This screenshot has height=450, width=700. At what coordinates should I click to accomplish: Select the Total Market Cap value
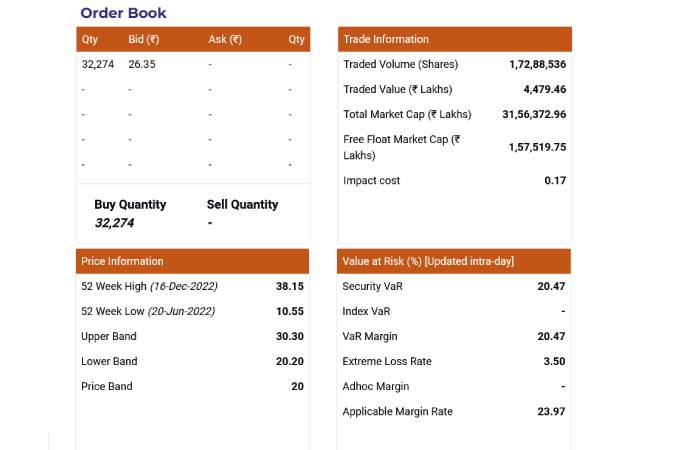coord(534,114)
